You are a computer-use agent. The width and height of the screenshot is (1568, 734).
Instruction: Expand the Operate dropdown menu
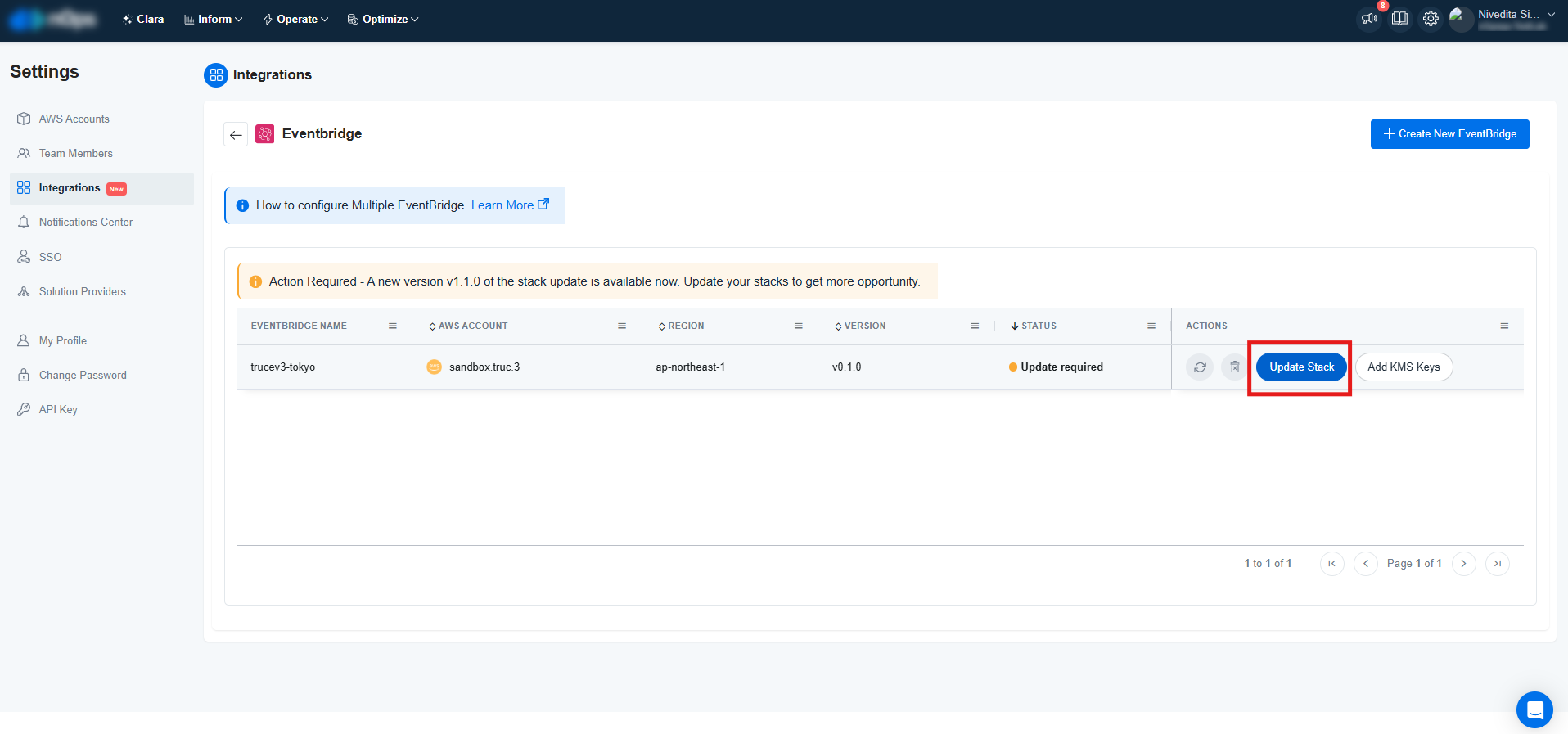[x=296, y=20]
